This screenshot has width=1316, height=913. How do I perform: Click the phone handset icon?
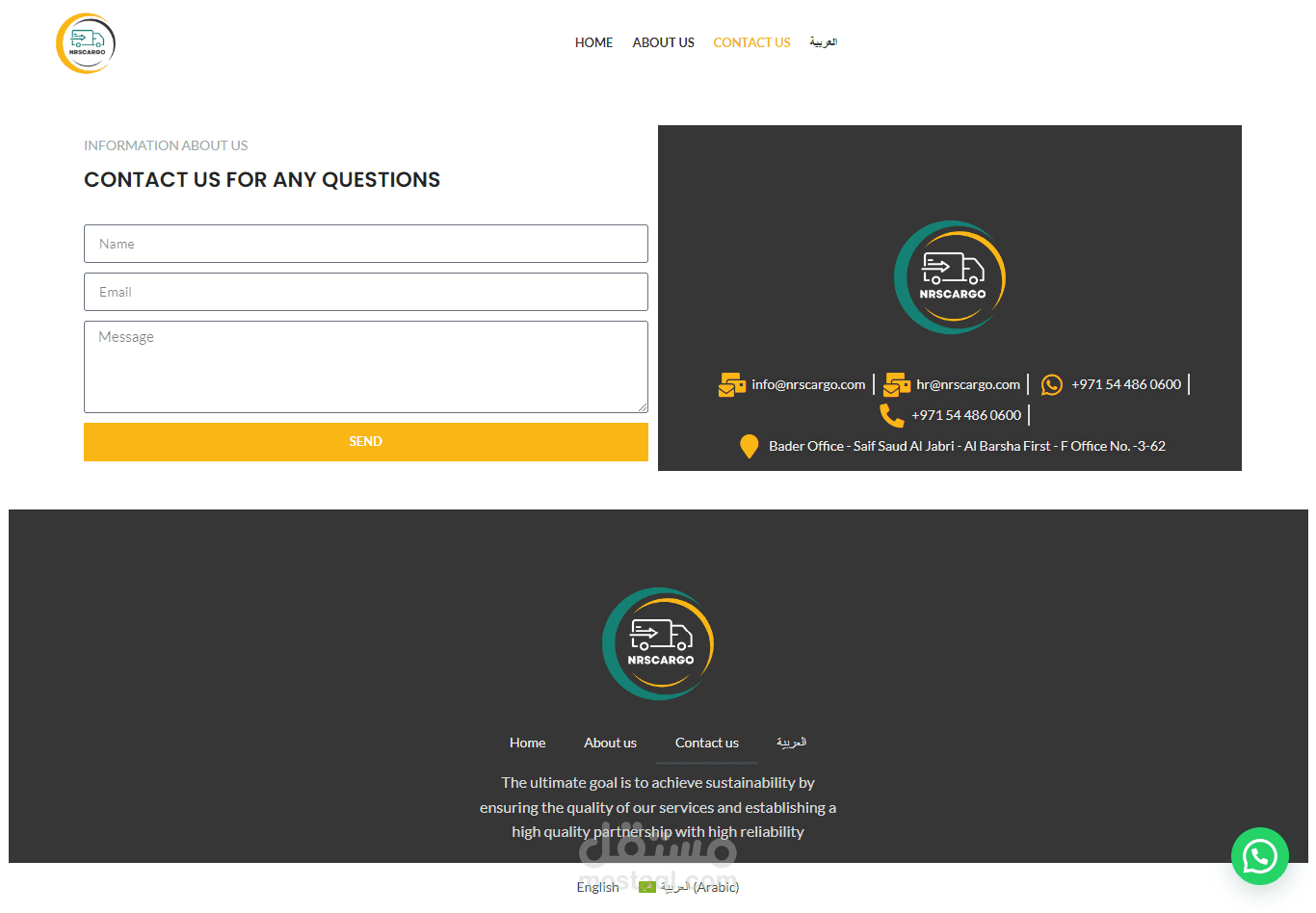tap(891, 415)
